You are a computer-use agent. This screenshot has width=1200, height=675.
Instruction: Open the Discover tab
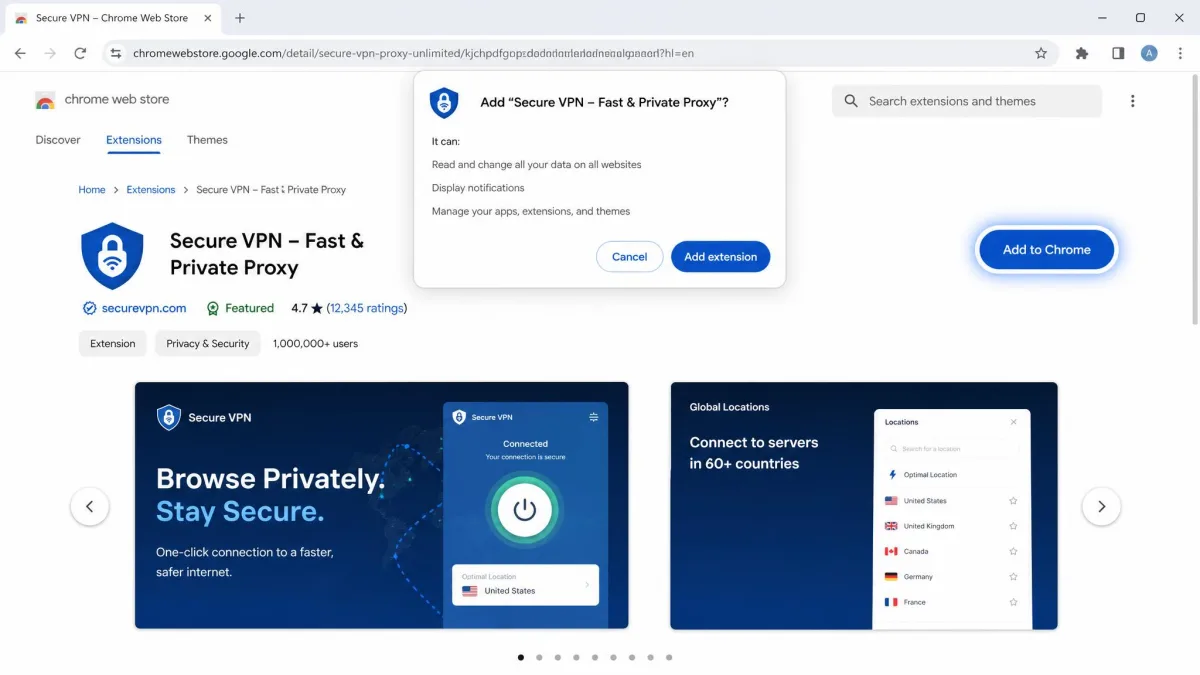click(x=58, y=140)
